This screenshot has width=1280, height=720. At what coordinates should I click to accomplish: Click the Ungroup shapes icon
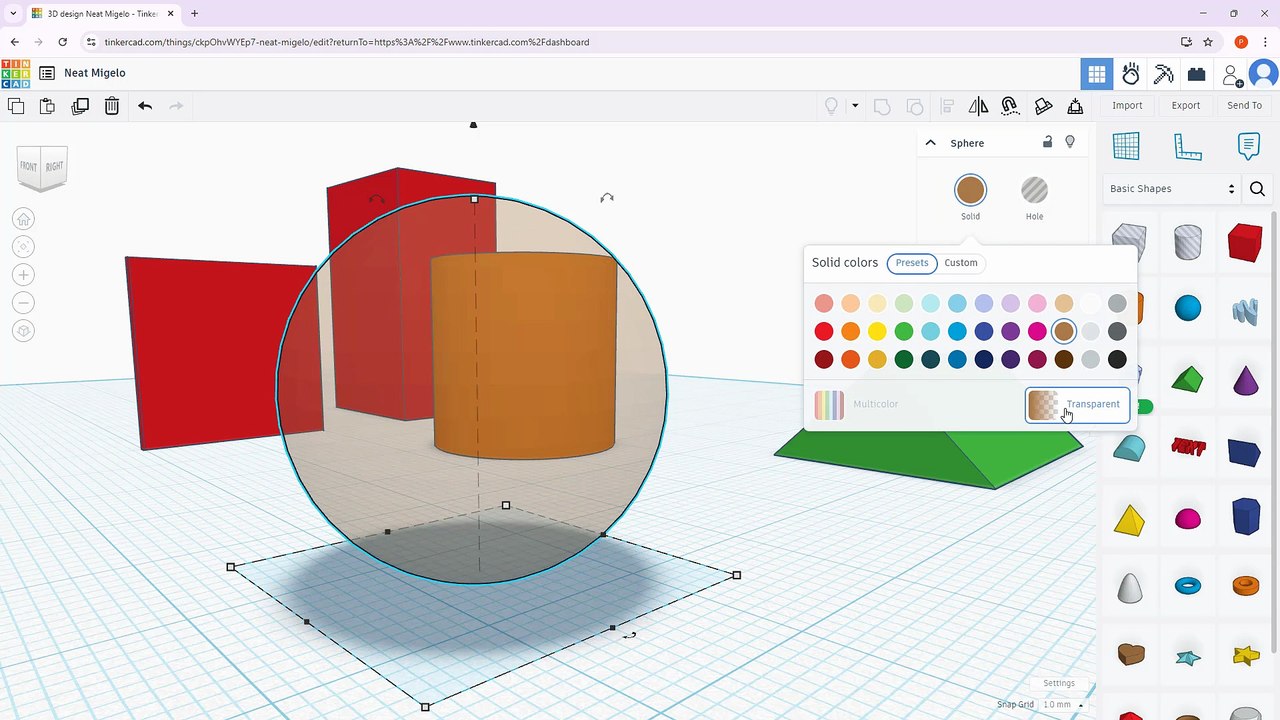pos(914,106)
